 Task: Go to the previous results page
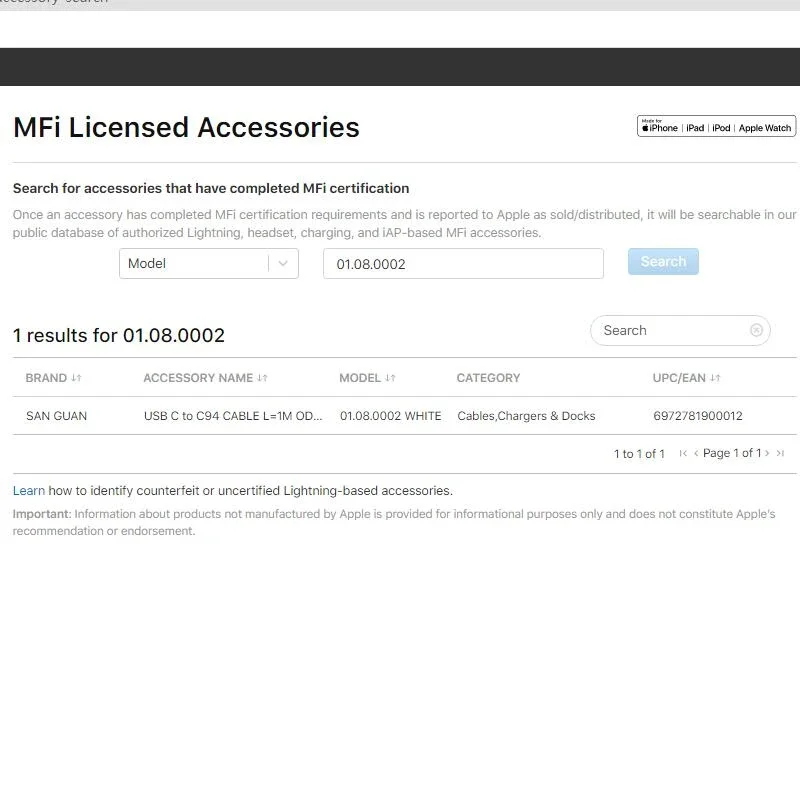[x=696, y=453]
